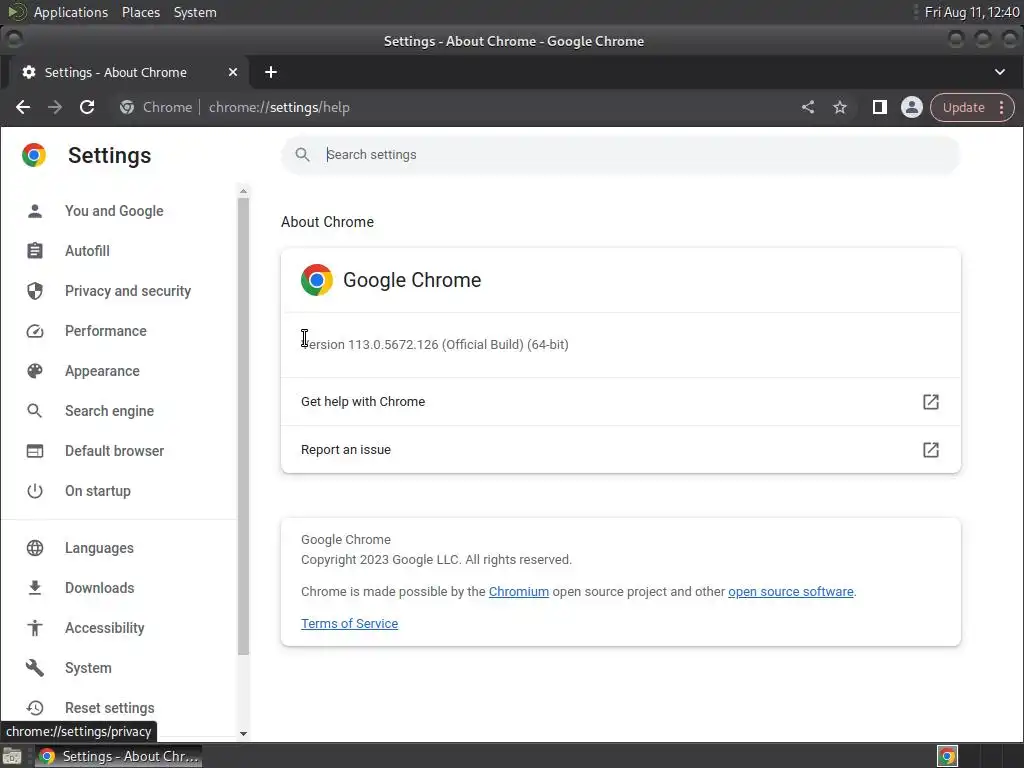Click the shield icon beside Privacy and security
This screenshot has width=1024, height=768.
(x=35, y=291)
